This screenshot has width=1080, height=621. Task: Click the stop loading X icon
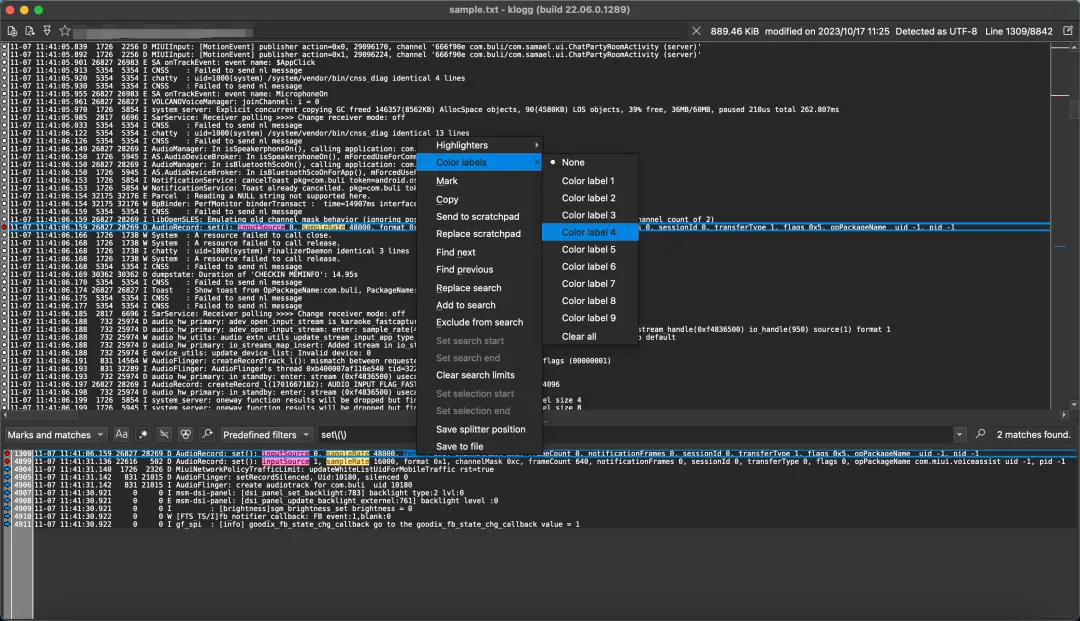tap(697, 31)
